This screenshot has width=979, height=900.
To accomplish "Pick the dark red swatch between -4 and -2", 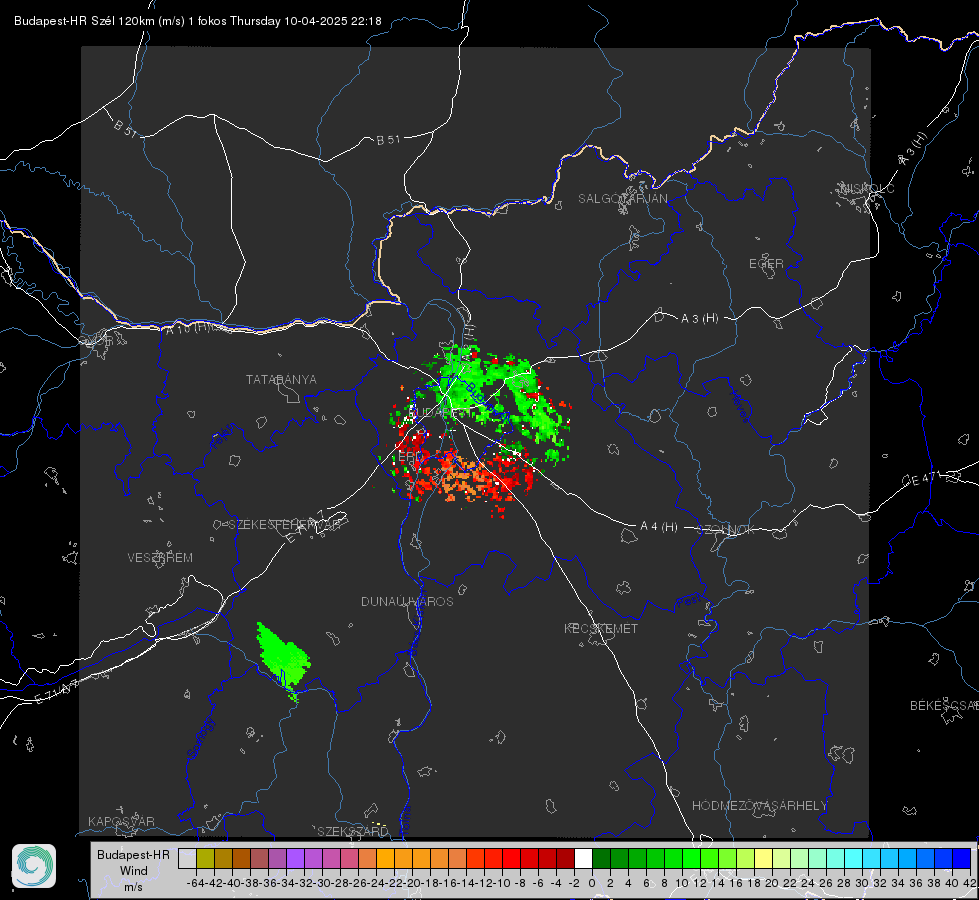I will [x=565, y=858].
